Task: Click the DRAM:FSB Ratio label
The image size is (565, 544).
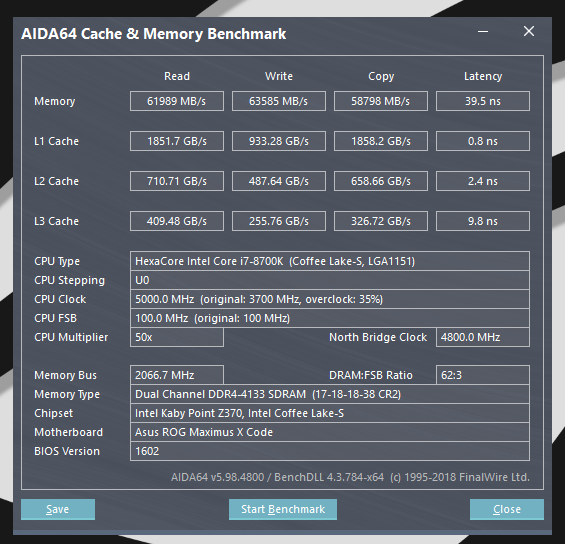Action: [x=371, y=375]
